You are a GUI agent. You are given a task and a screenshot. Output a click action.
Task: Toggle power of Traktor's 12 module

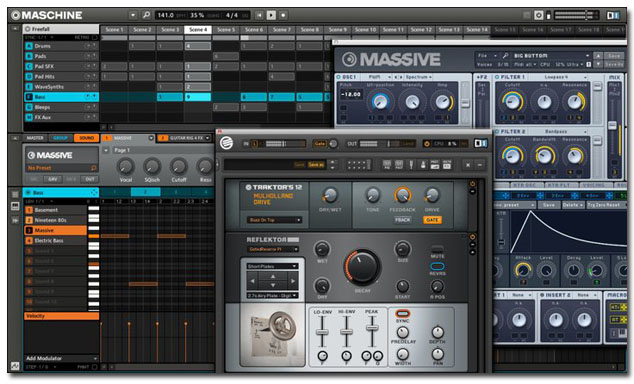coord(472,184)
